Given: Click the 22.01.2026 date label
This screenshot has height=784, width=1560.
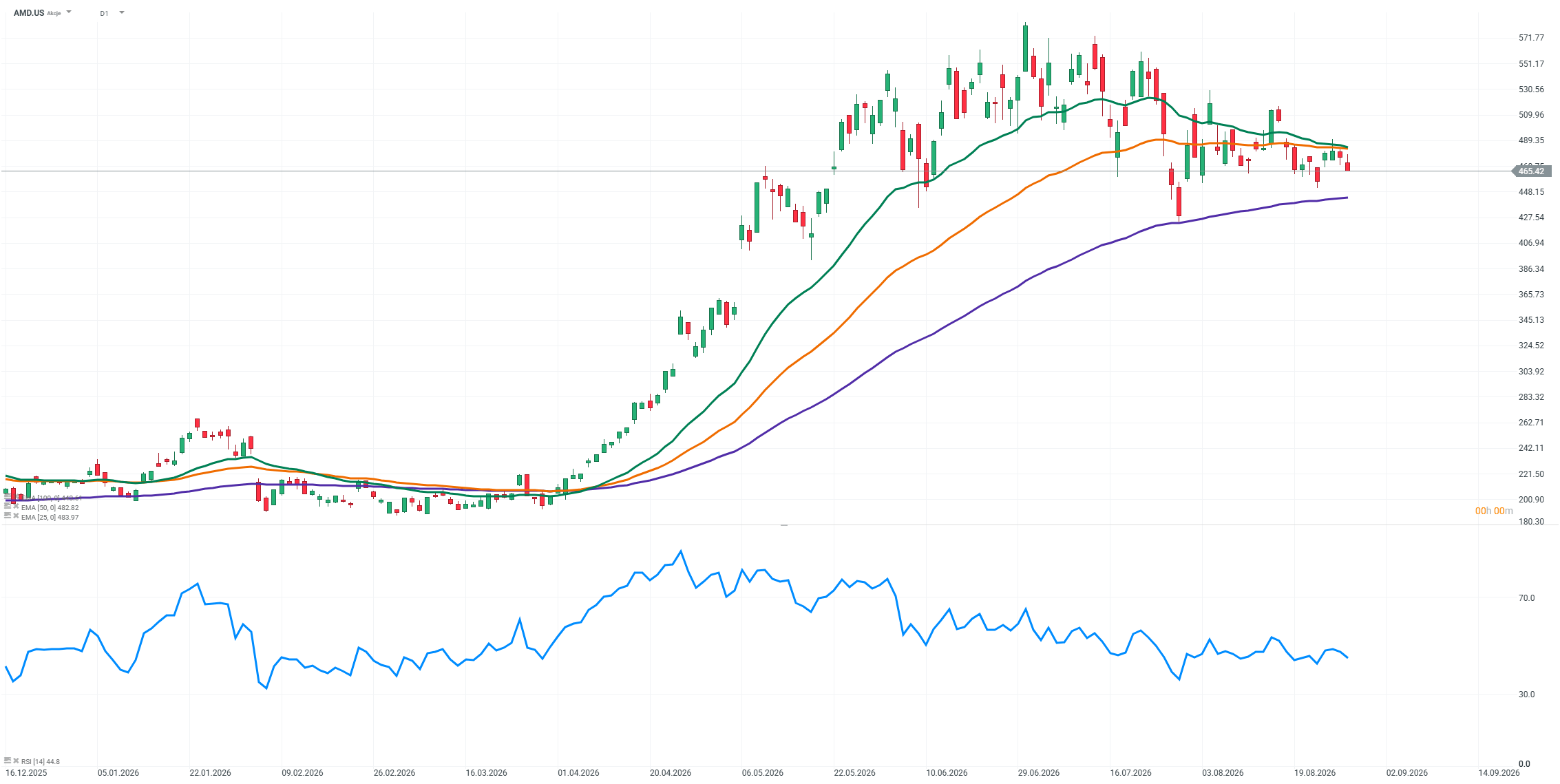Looking at the screenshot, I should 210,773.
